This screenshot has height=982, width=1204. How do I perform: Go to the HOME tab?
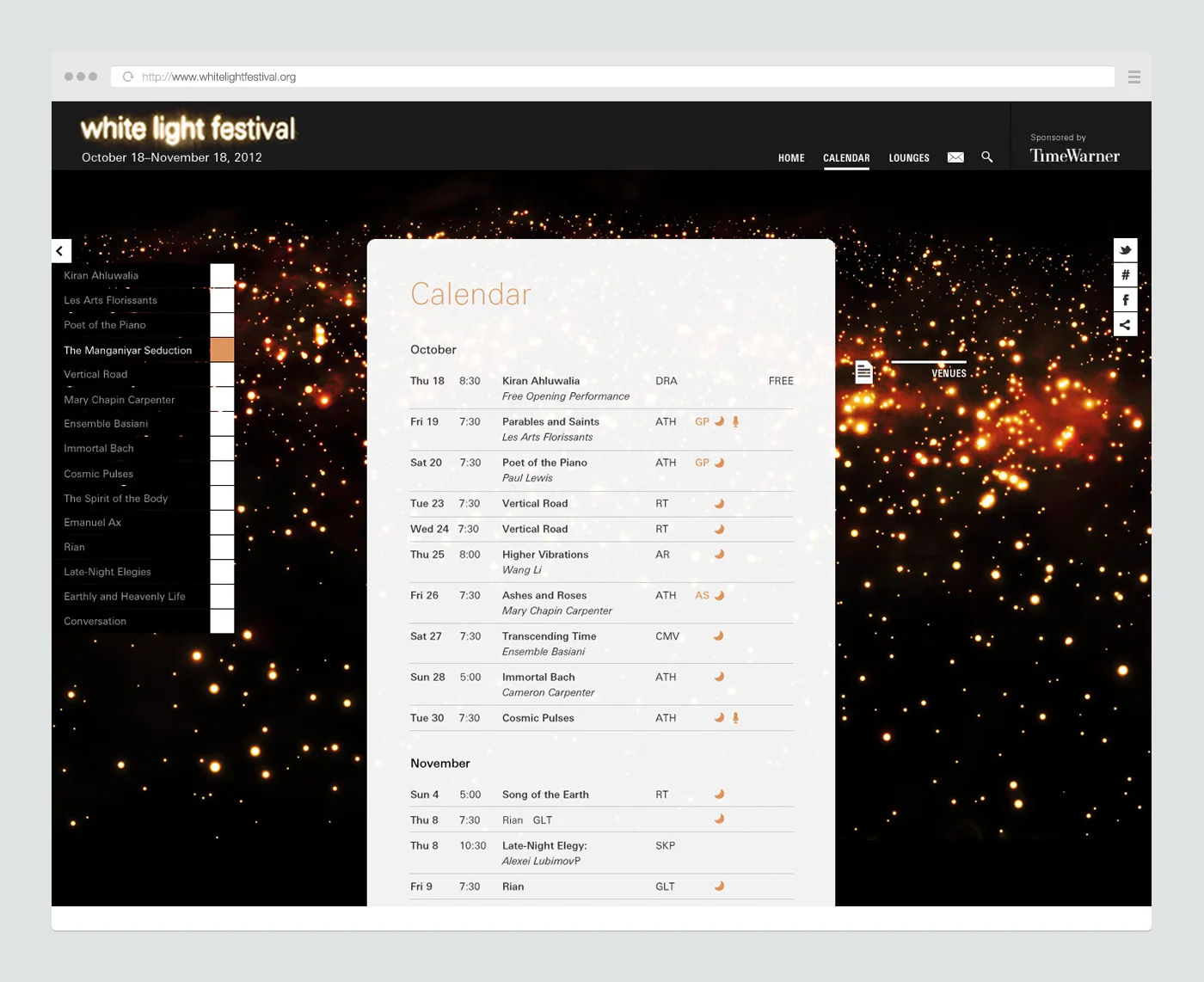pyautogui.click(x=790, y=157)
